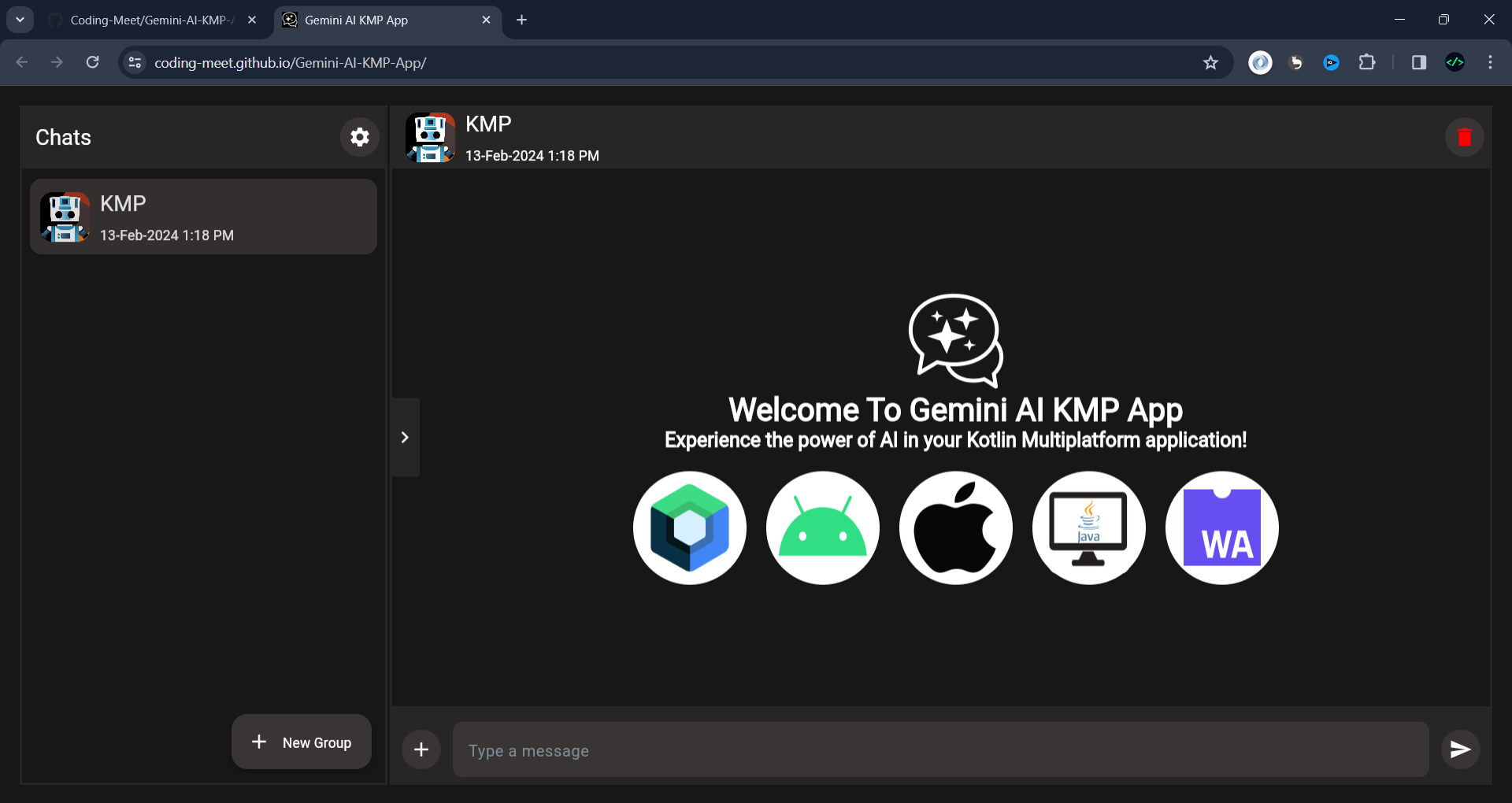Collapse sidebar using chevron arrow handle
Viewport: 1512px width, 803px height.
click(406, 437)
